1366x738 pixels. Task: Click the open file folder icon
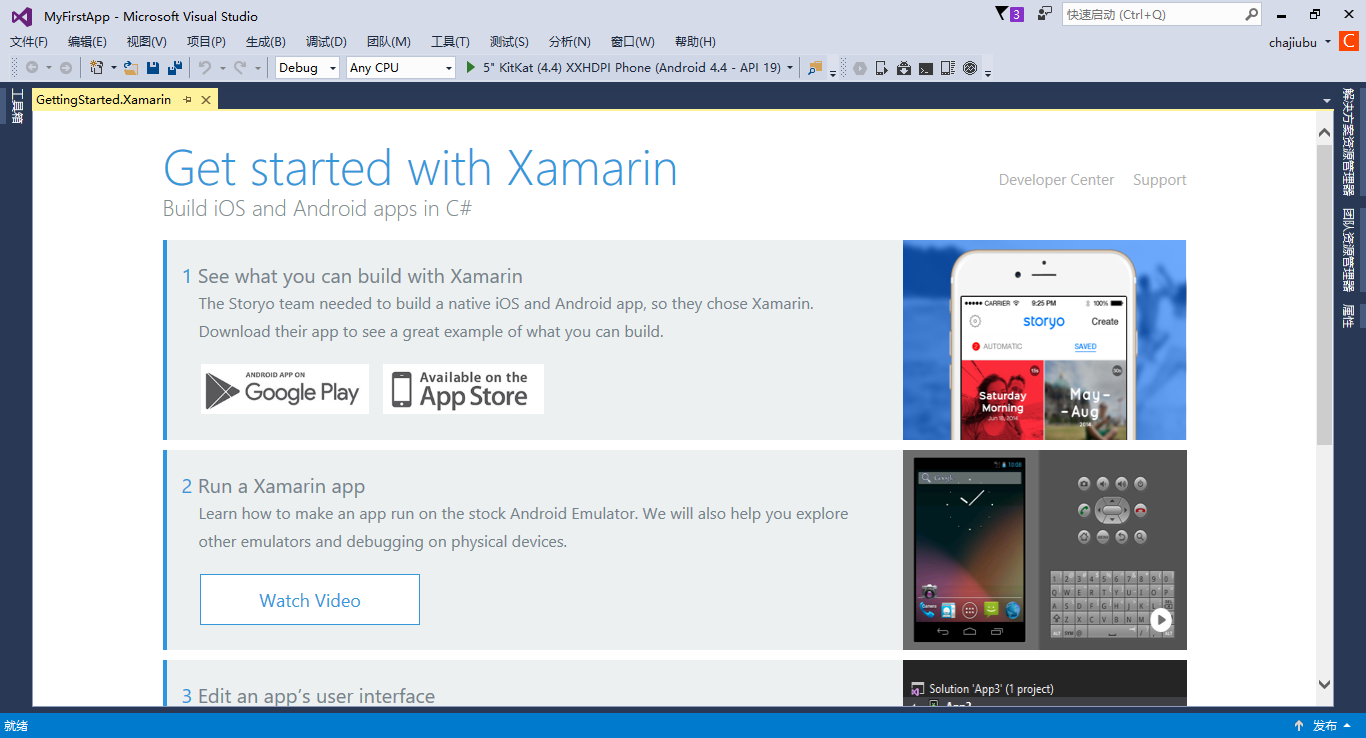coord(130,68)
